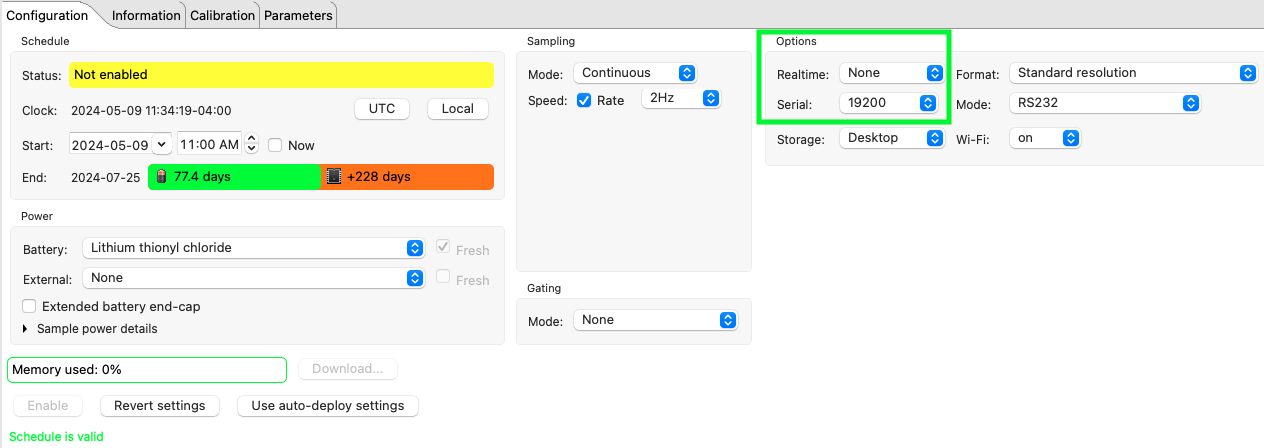
Task: Switch to the Calibration tab
Action: (222, 15)
